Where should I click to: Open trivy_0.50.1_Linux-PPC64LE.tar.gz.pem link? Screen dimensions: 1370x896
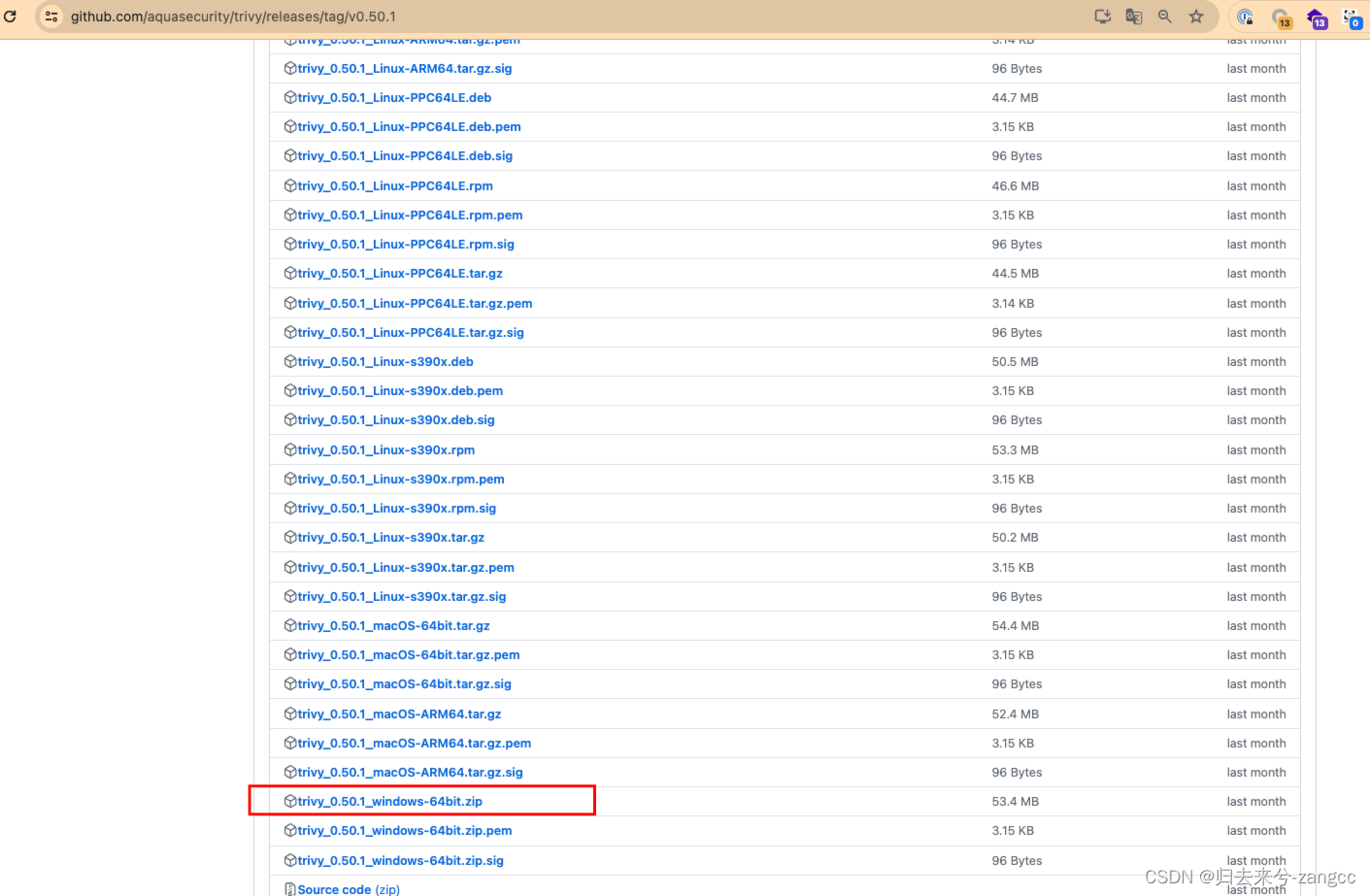tap(415, 304)
